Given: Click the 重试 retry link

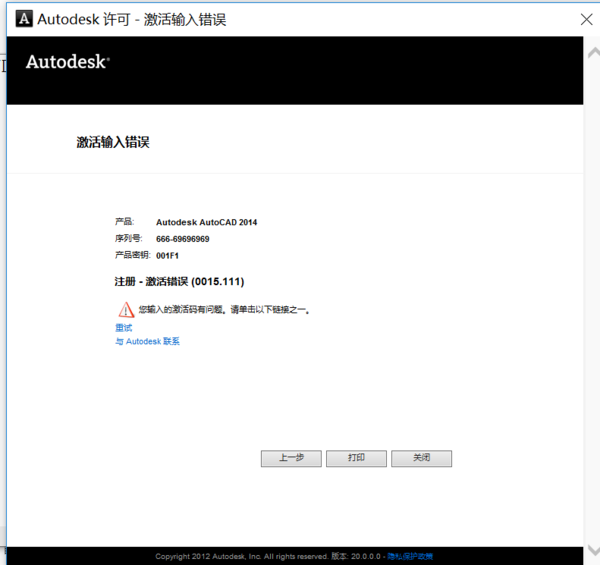Looking at the screenshot, I should click(x=124, y=328).
